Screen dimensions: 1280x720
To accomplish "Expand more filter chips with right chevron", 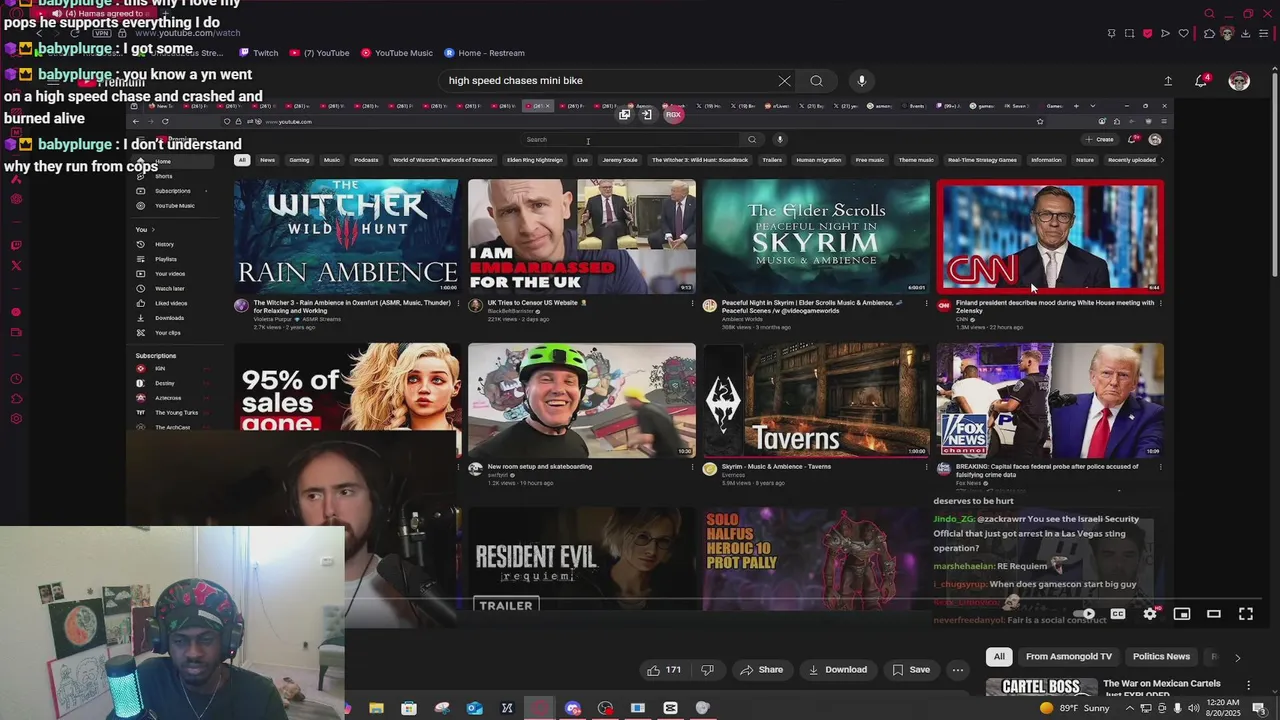I will pos(1237,657).
